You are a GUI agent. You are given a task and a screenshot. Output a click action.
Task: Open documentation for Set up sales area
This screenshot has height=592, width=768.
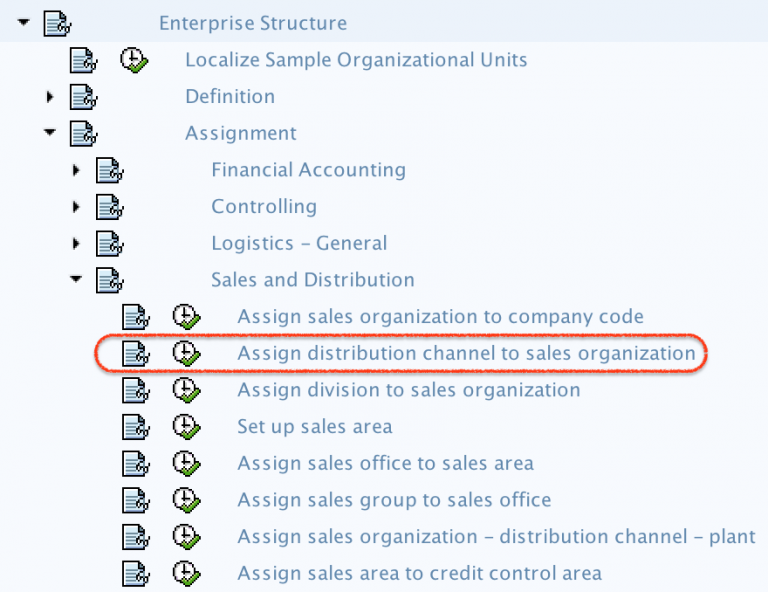click(x=136, y=427)
